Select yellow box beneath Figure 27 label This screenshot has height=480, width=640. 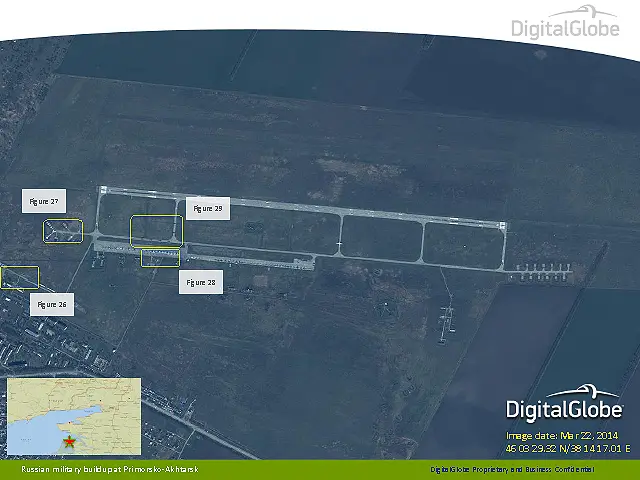(62, 231)
